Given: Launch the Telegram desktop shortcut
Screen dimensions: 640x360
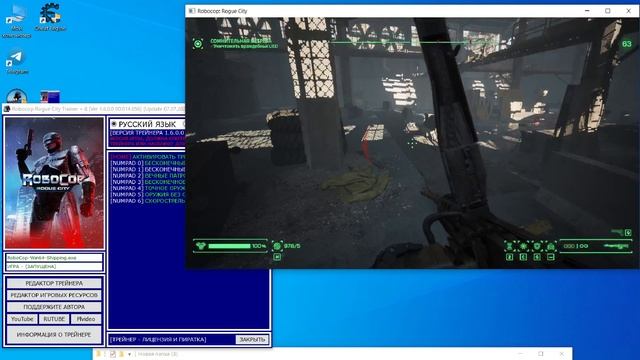Looking at the screenshot, I should click(17, 62).
